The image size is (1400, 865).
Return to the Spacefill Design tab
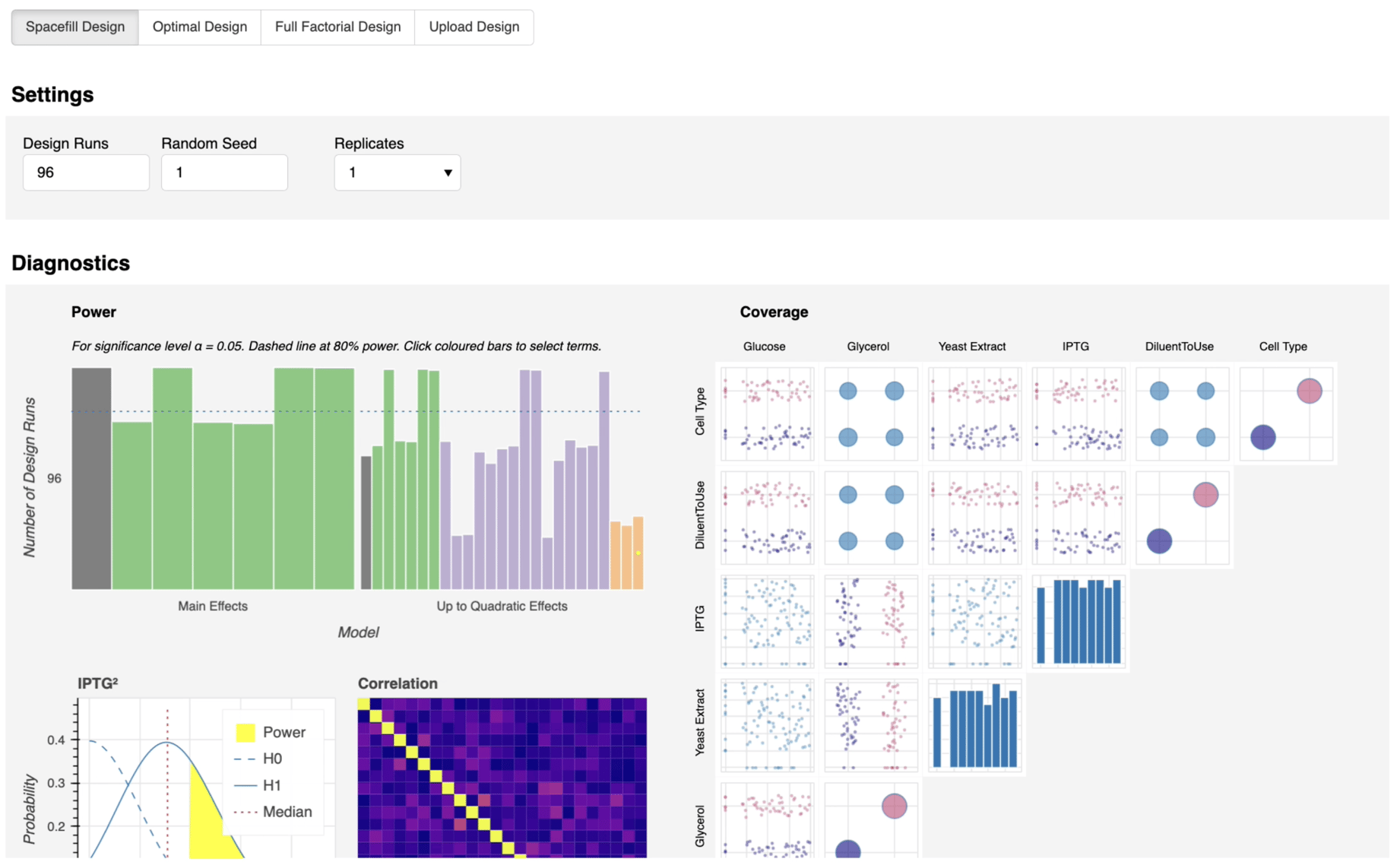(74, 27)
